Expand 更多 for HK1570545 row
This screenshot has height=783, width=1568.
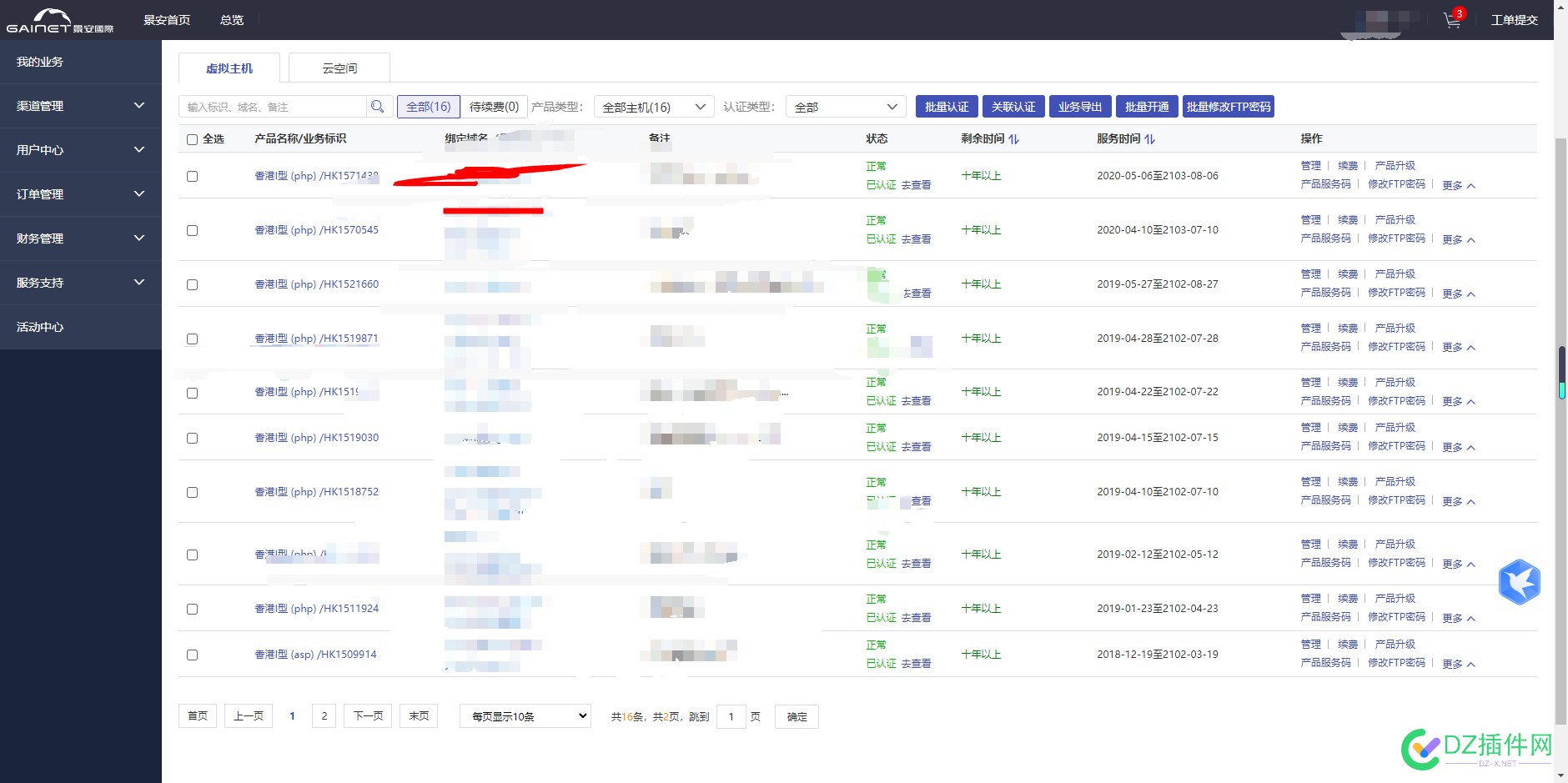point(1459,240)
